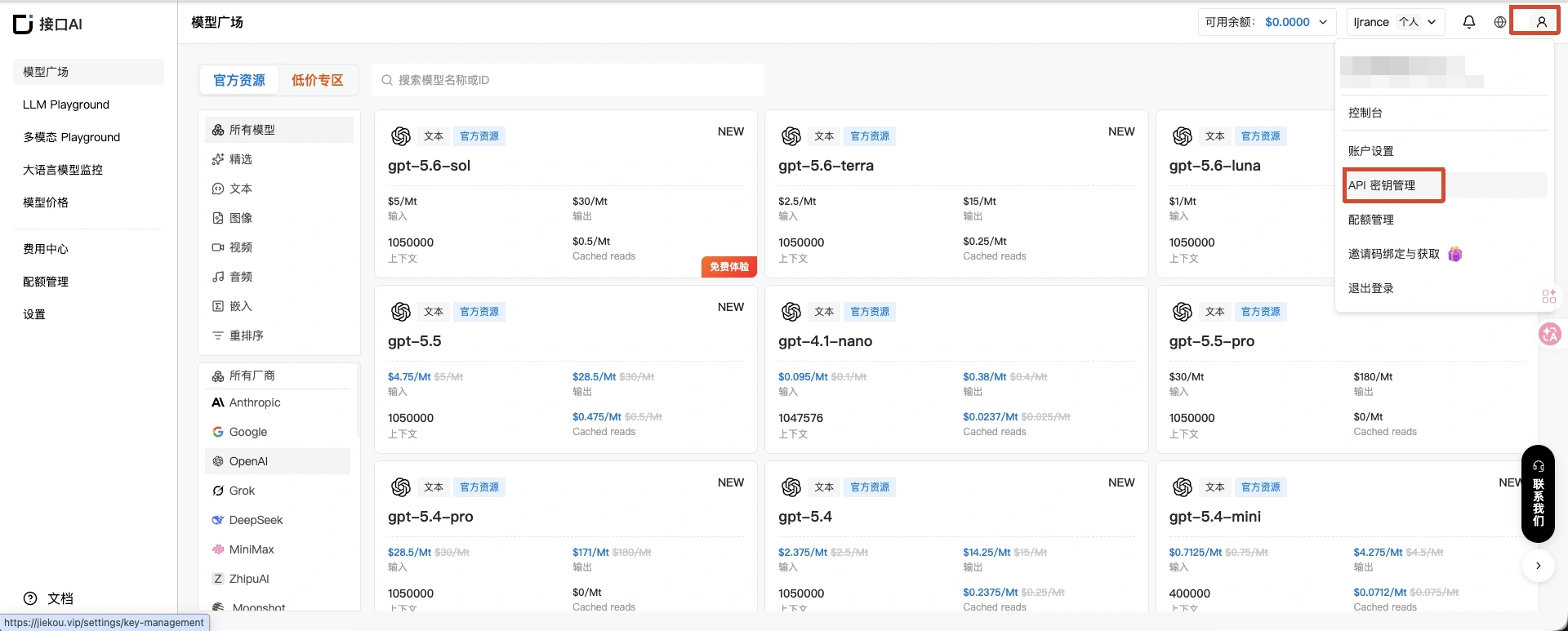The width and height of the screenshot is (1568, 631).
Task: Open 账户设置 from user menu
Action: point(1444,151)
